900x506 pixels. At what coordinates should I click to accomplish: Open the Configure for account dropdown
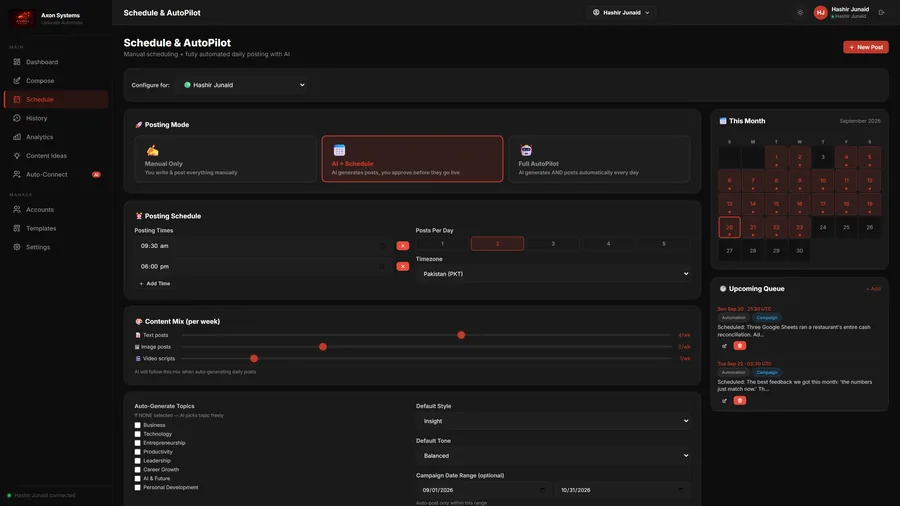[243, 85]
